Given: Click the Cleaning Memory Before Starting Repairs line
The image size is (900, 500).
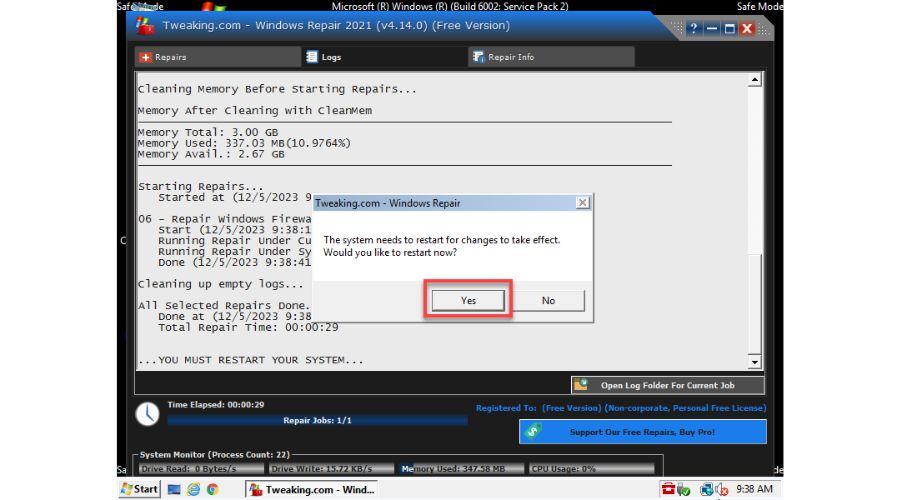Looking at the screenshot, I should [x=277, y=89].
